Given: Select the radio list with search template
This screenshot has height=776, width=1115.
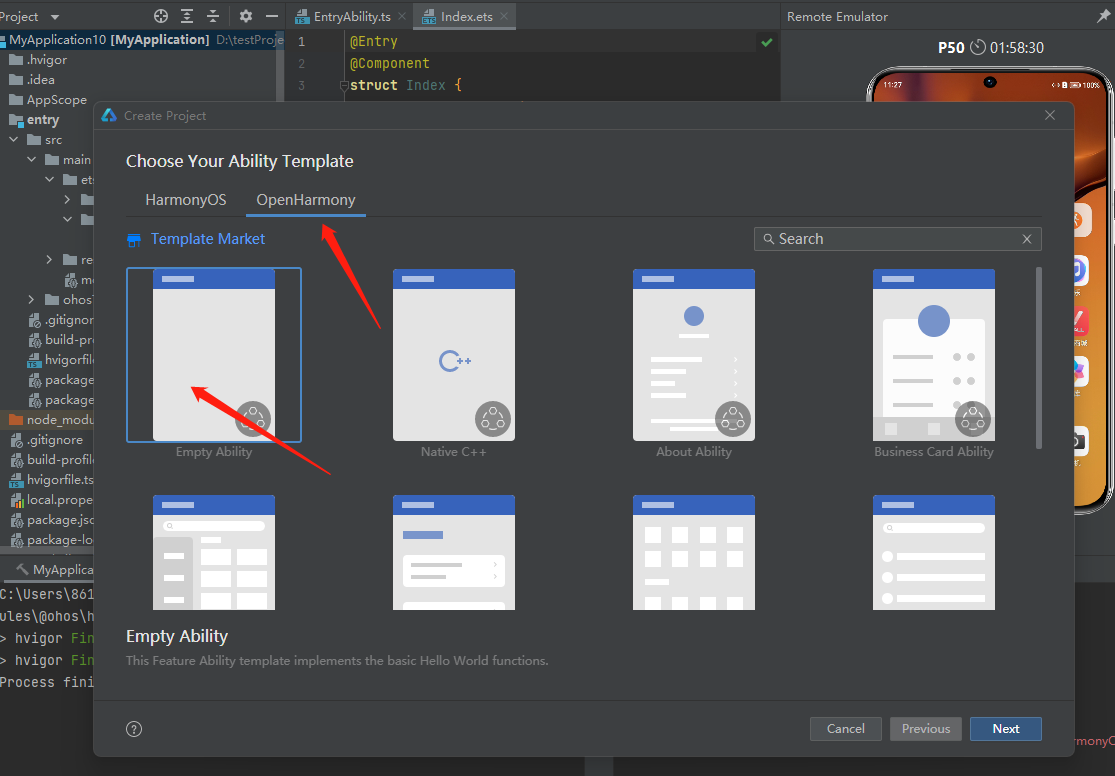Looking at the screenshot, I should 934,553.
